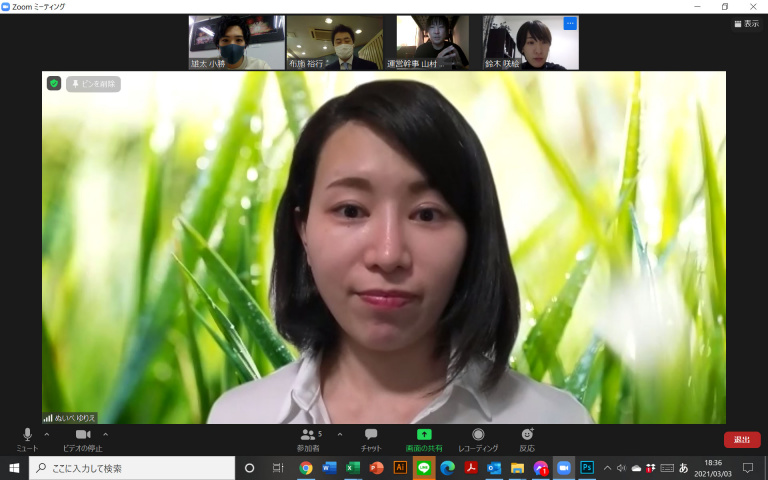The height and width of the screenshot is (480, 768).
Task: Click the red 退出 leave button
Action: [x=742, y=440]
